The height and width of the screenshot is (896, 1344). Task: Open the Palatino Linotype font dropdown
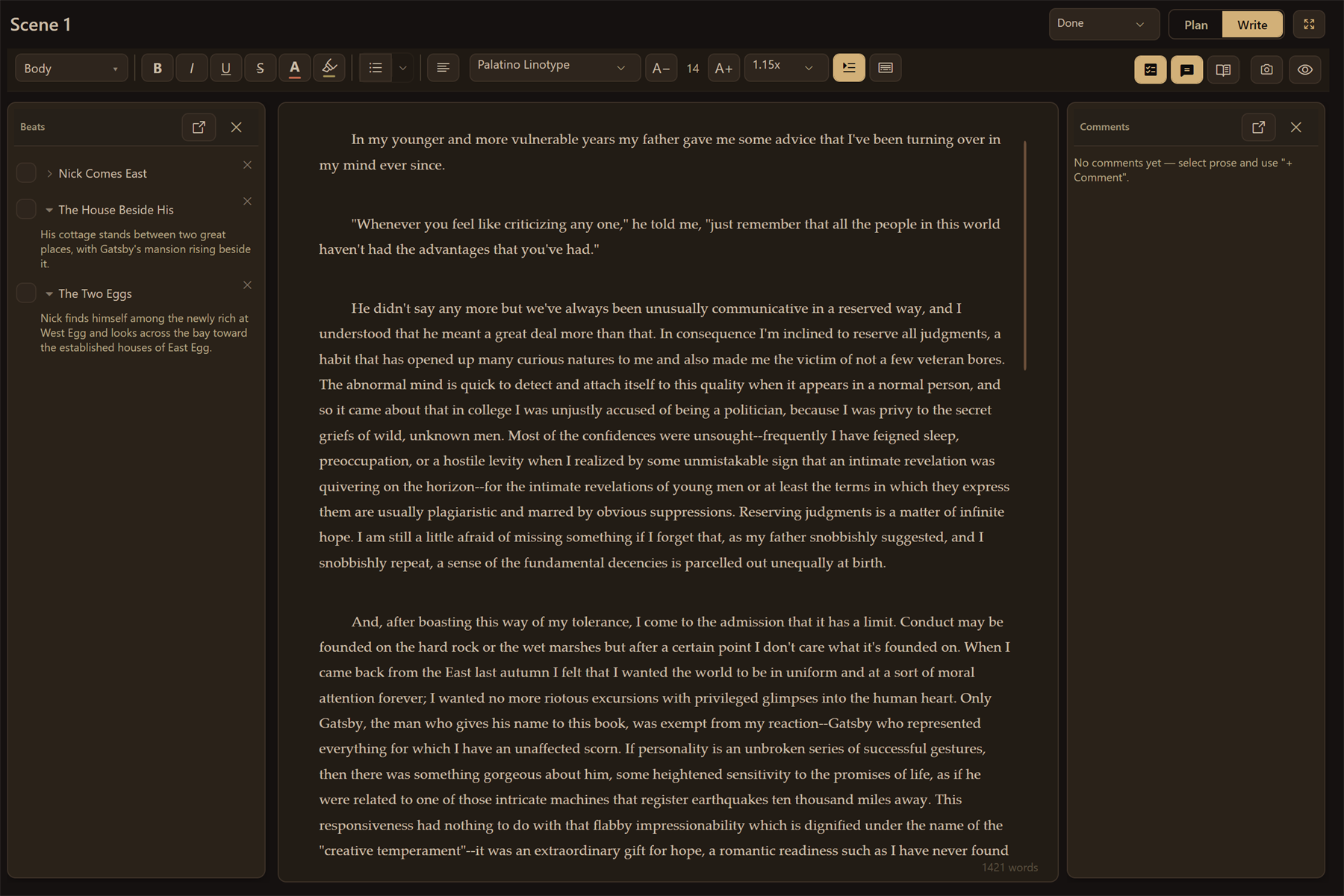coord(554,66)
